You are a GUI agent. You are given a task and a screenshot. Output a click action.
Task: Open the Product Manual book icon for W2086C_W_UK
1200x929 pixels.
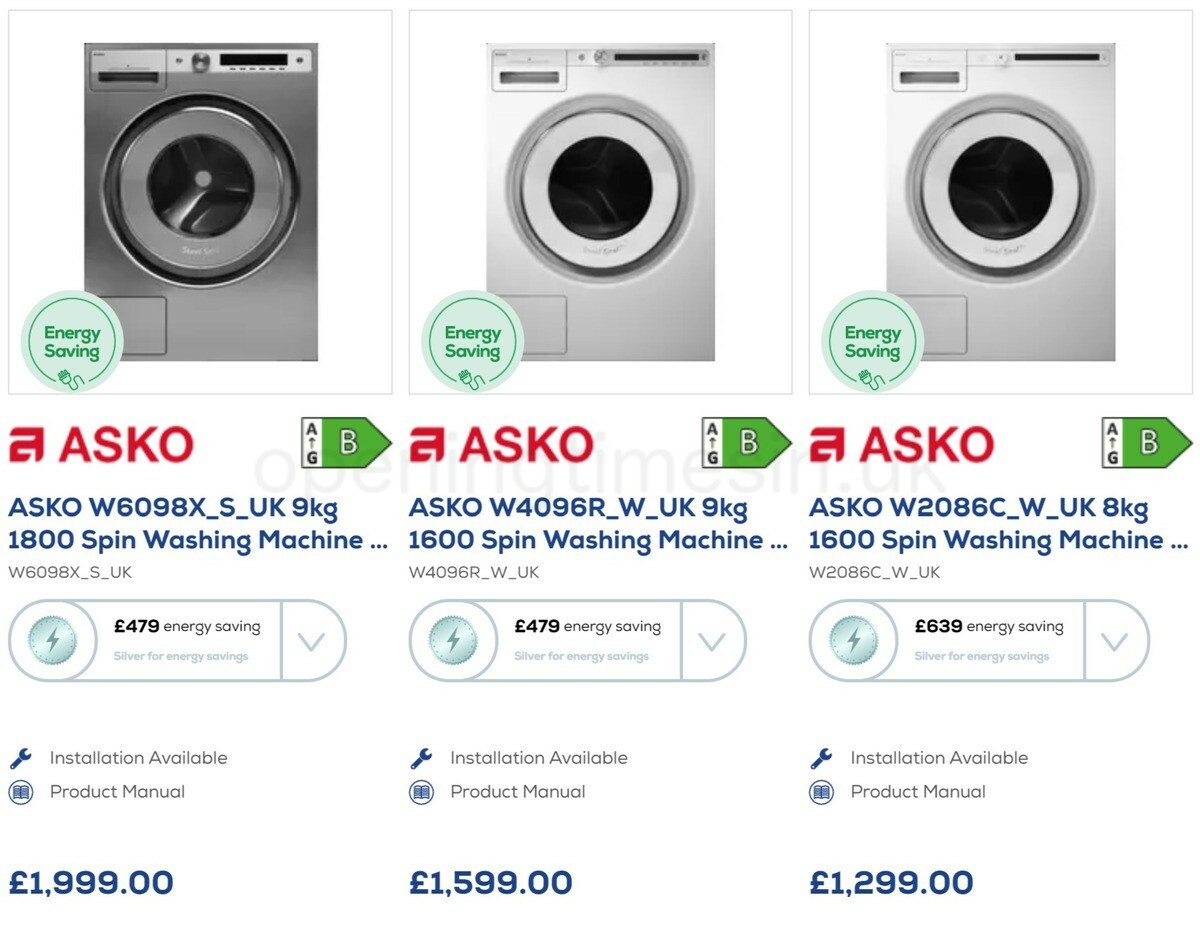pos(821,791)
